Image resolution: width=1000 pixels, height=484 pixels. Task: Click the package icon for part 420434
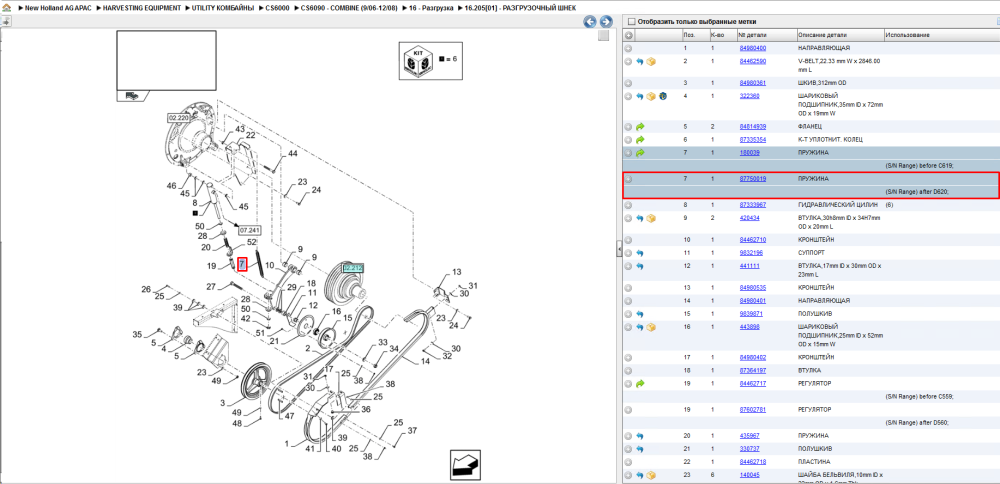coord(651,218)
